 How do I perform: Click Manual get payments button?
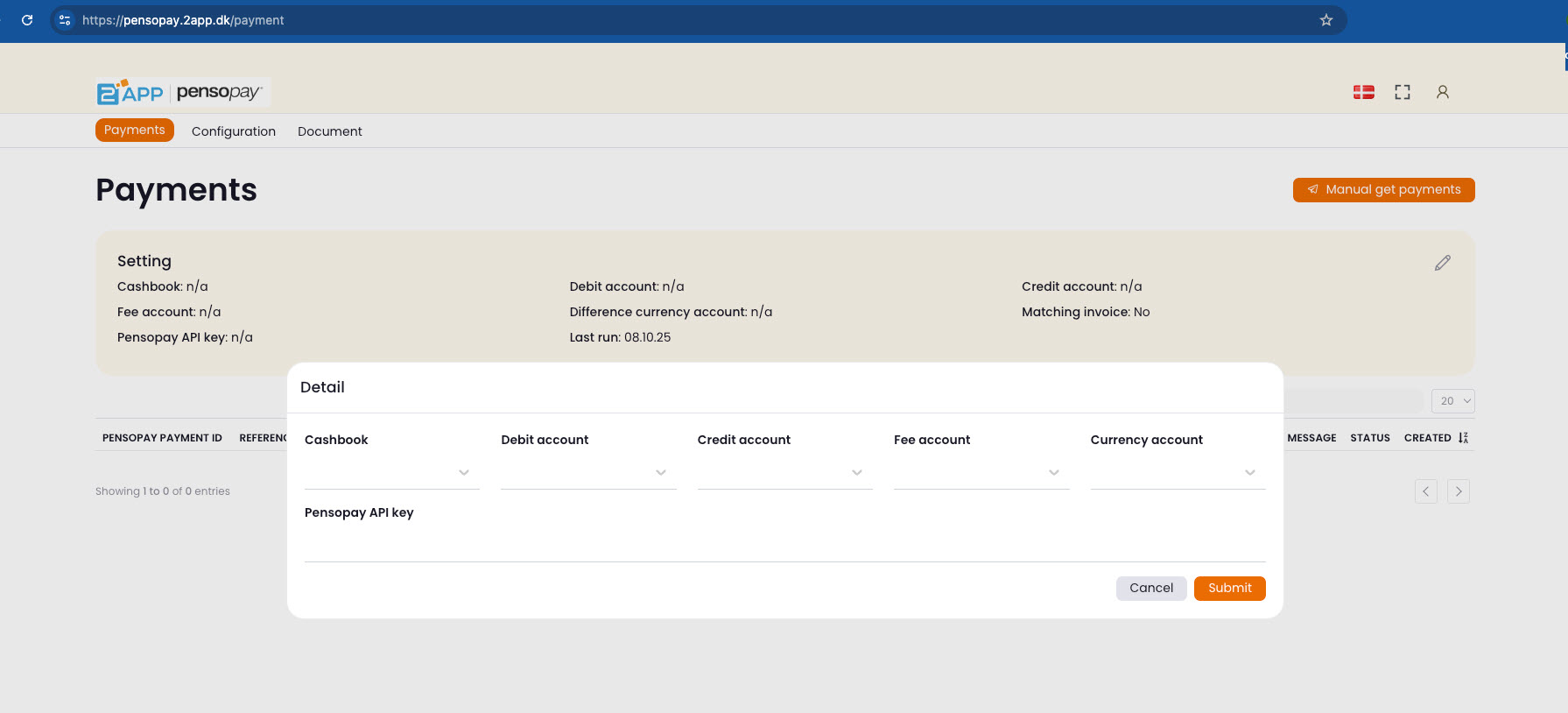(x=1383, y=190)
